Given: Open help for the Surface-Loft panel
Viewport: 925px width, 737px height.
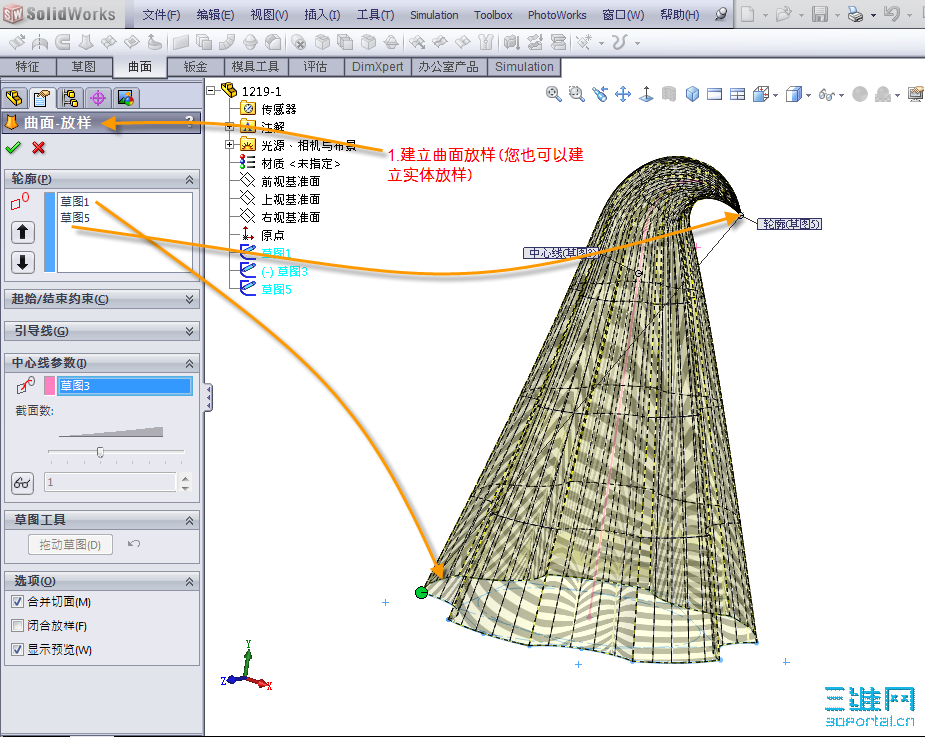Looking at the screenshot, I should [x=189, y=122].
